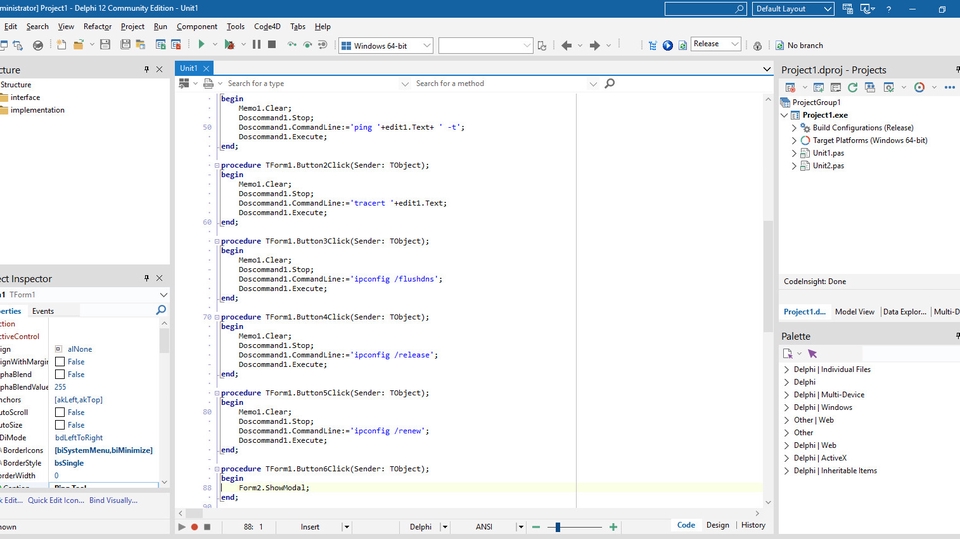Open the Project menu
Image resolution: width=960 pixels, height=539 pixels.
click(x=132, y=26)
